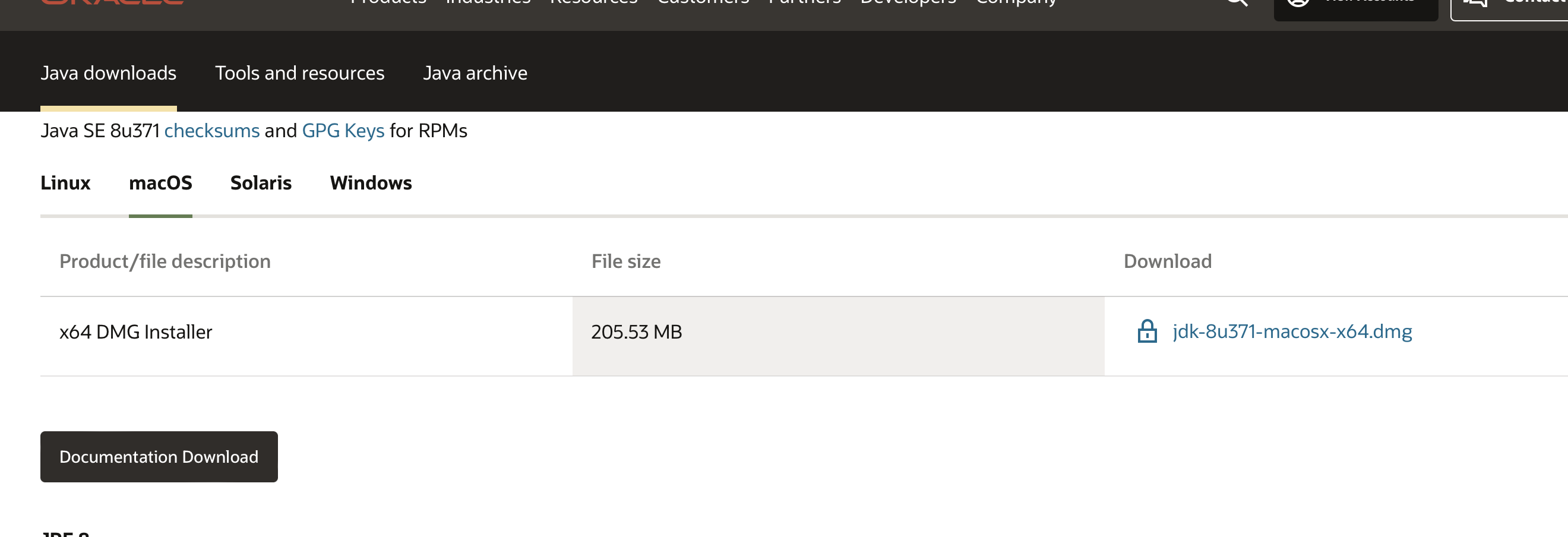The height and width of the screenshot is (537, 1568).
Task: Download jdk-8u371-macosx-x64.dmg
Action: (1292, 331)
